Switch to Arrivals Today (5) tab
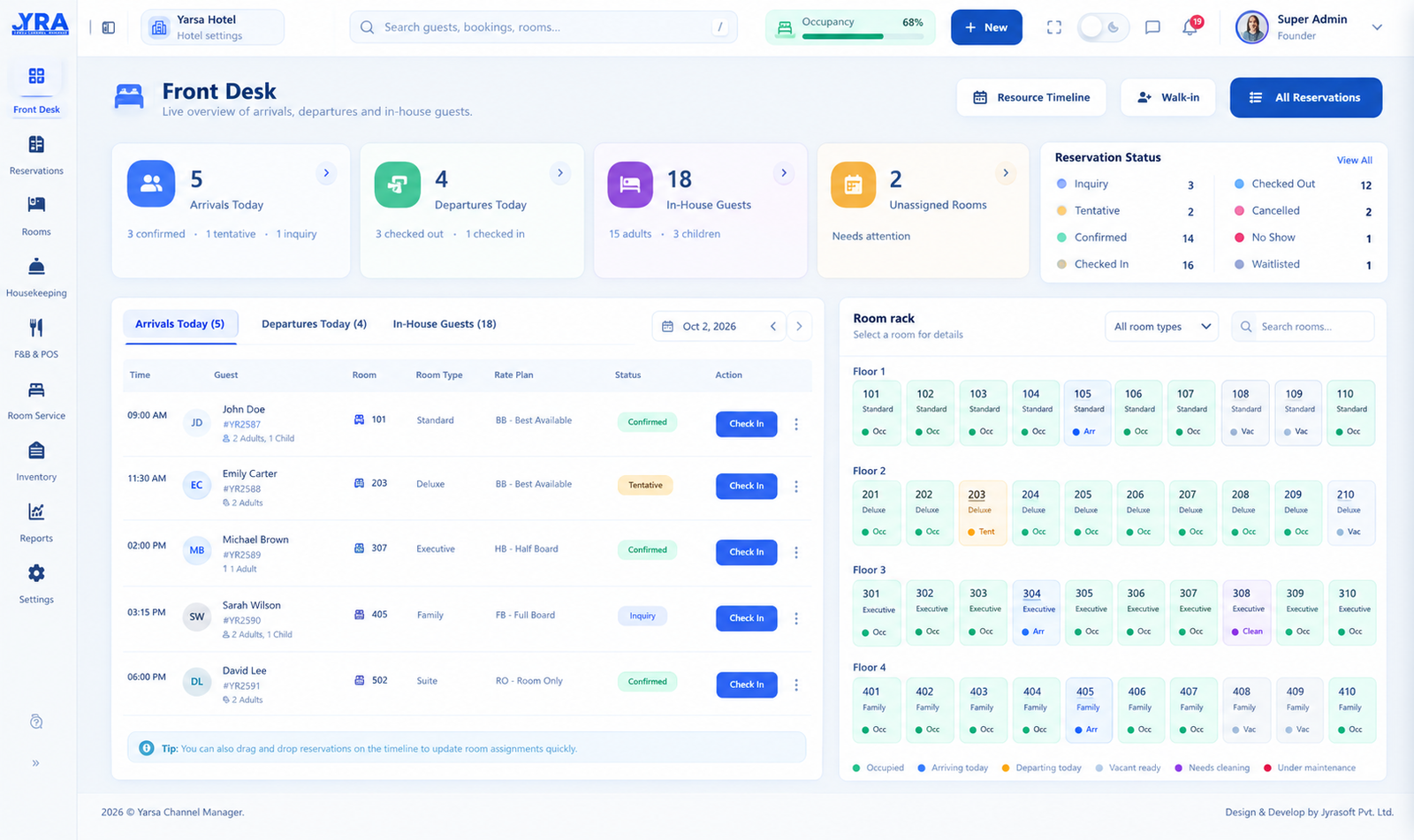Image resolution: width=1414 pixels, height=840 pixels. 179,324
